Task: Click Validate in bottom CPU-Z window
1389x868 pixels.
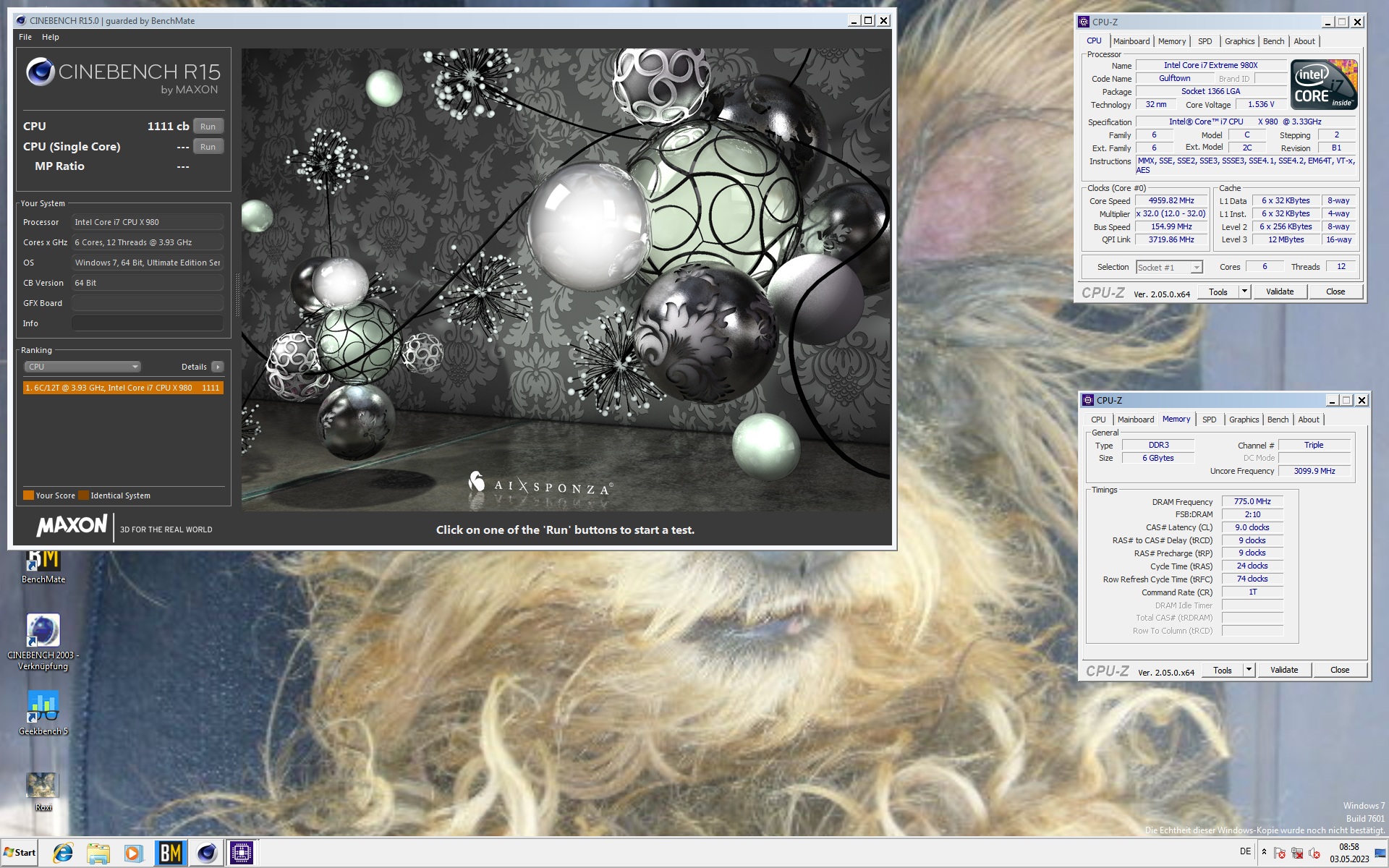Action: click(x=1284, y=671)
